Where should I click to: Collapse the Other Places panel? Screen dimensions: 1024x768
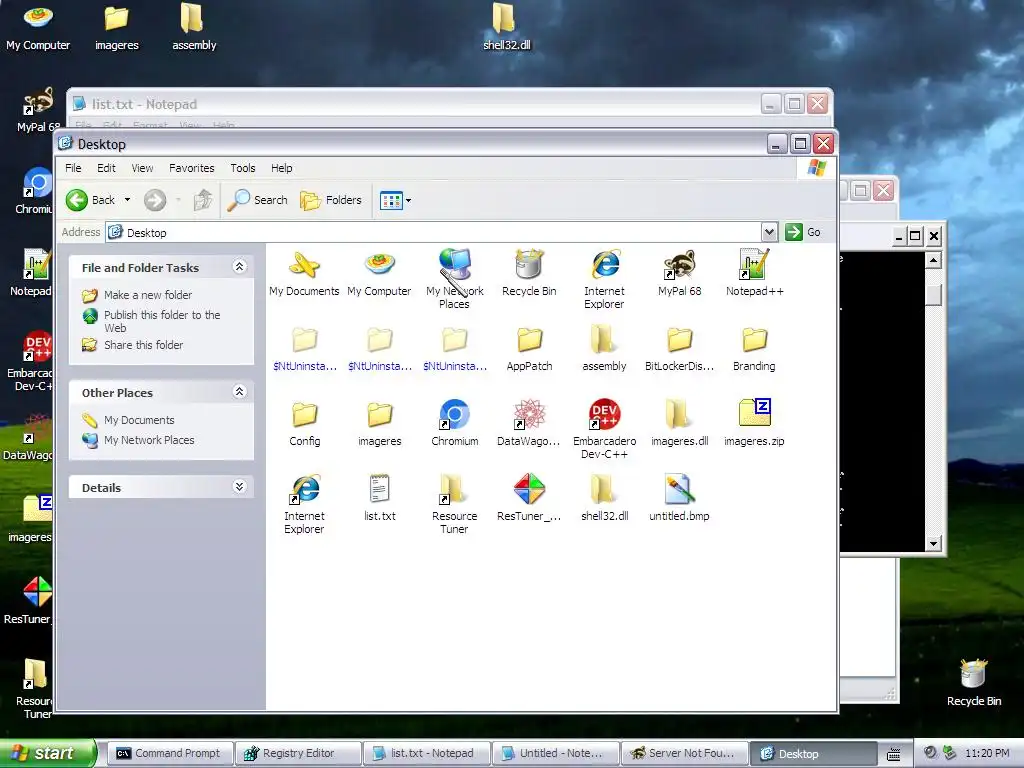click(239, 392)
